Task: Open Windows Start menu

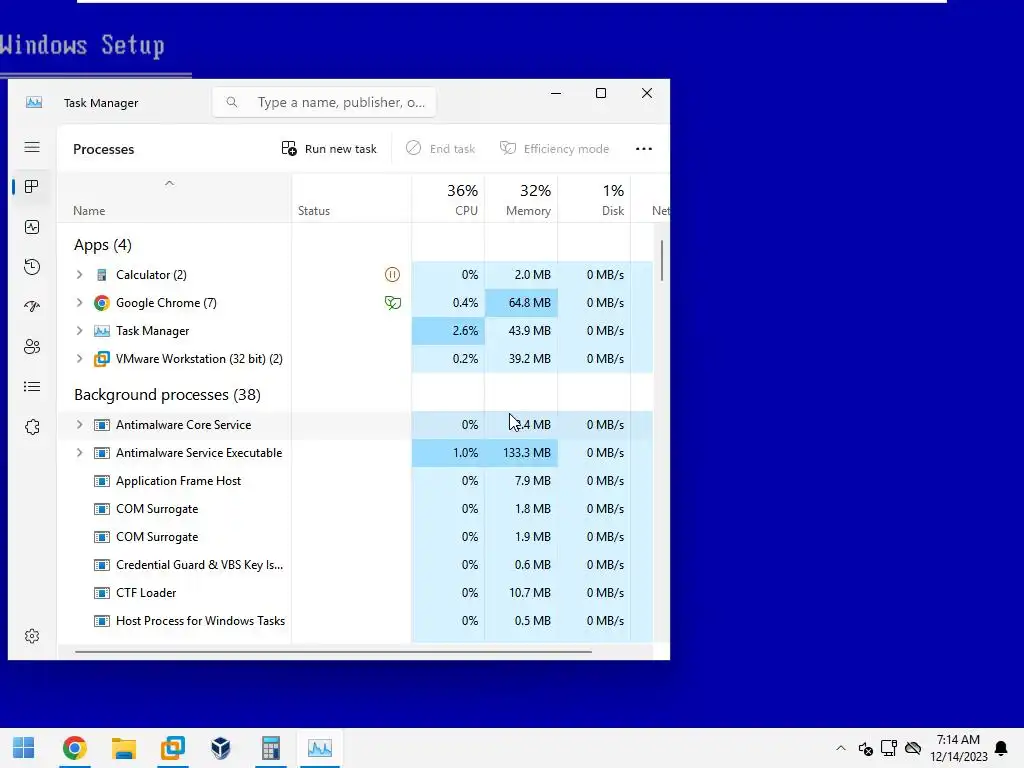Action: point(24,748)
